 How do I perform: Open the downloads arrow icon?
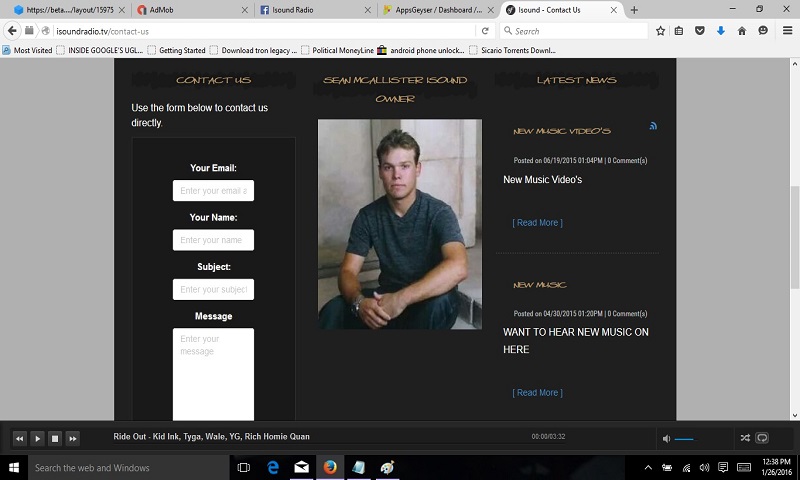click(720, 31)
